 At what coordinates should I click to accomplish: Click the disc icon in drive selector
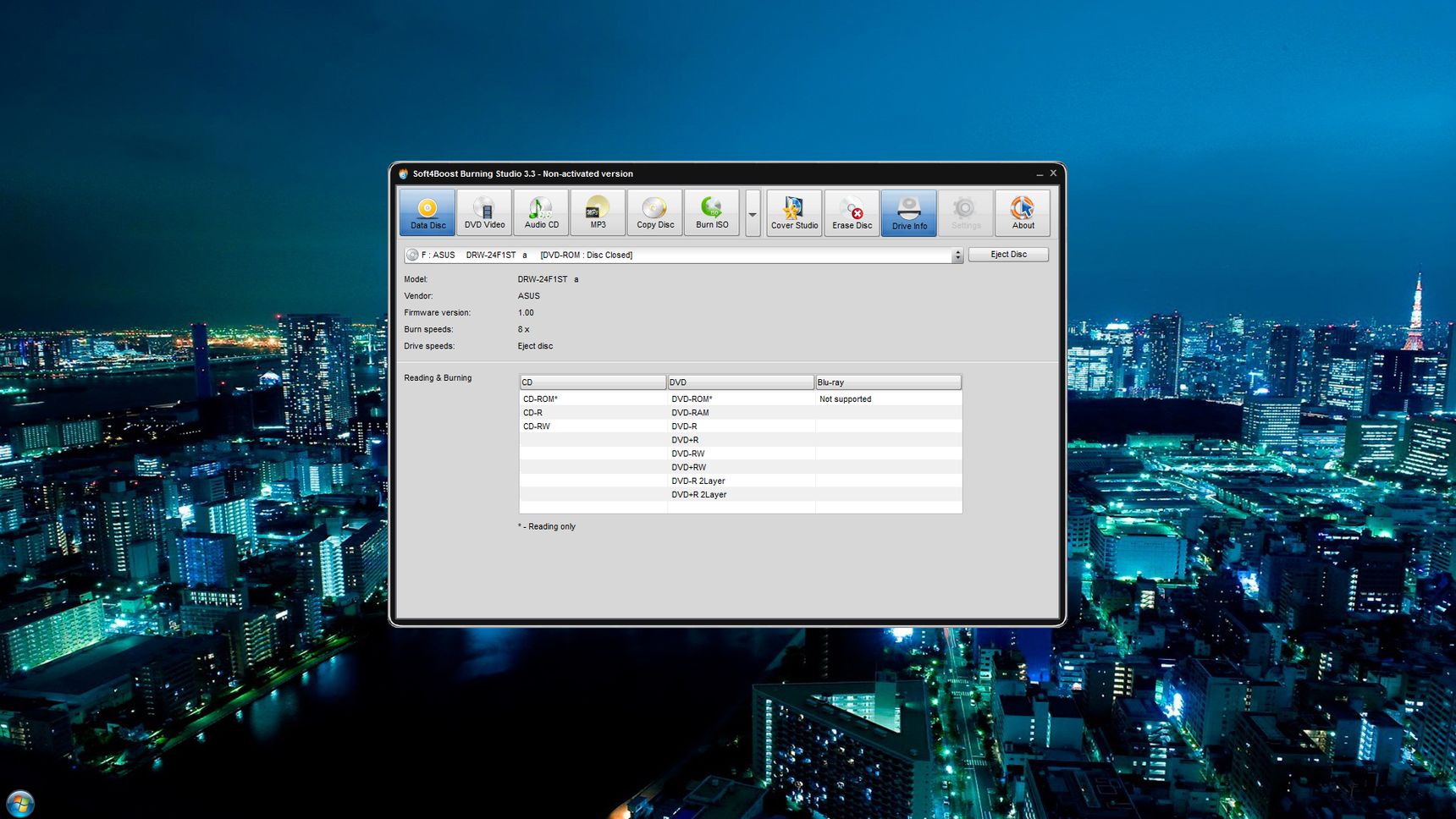412,255
